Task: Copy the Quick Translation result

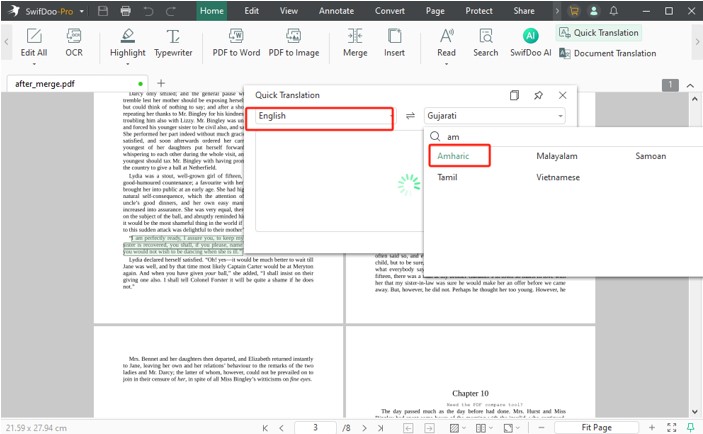Action: 514,95
